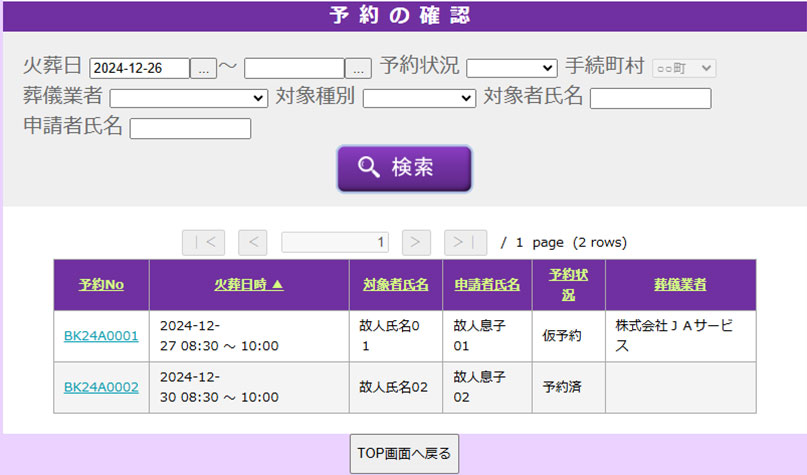Open reservation BK24A0002

tap(101, 387)
